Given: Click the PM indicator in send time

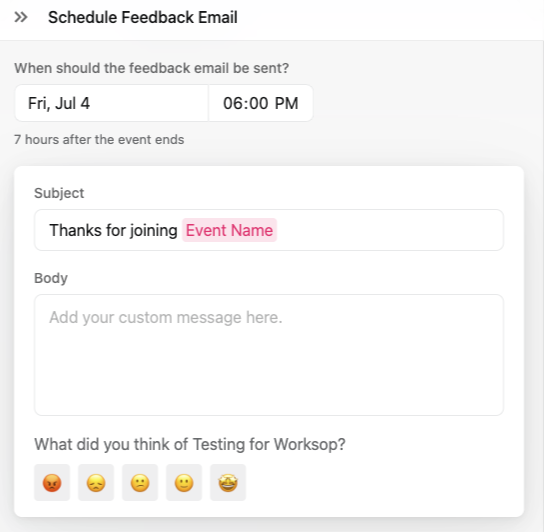Looking at the screenshot, I should 287,103.
